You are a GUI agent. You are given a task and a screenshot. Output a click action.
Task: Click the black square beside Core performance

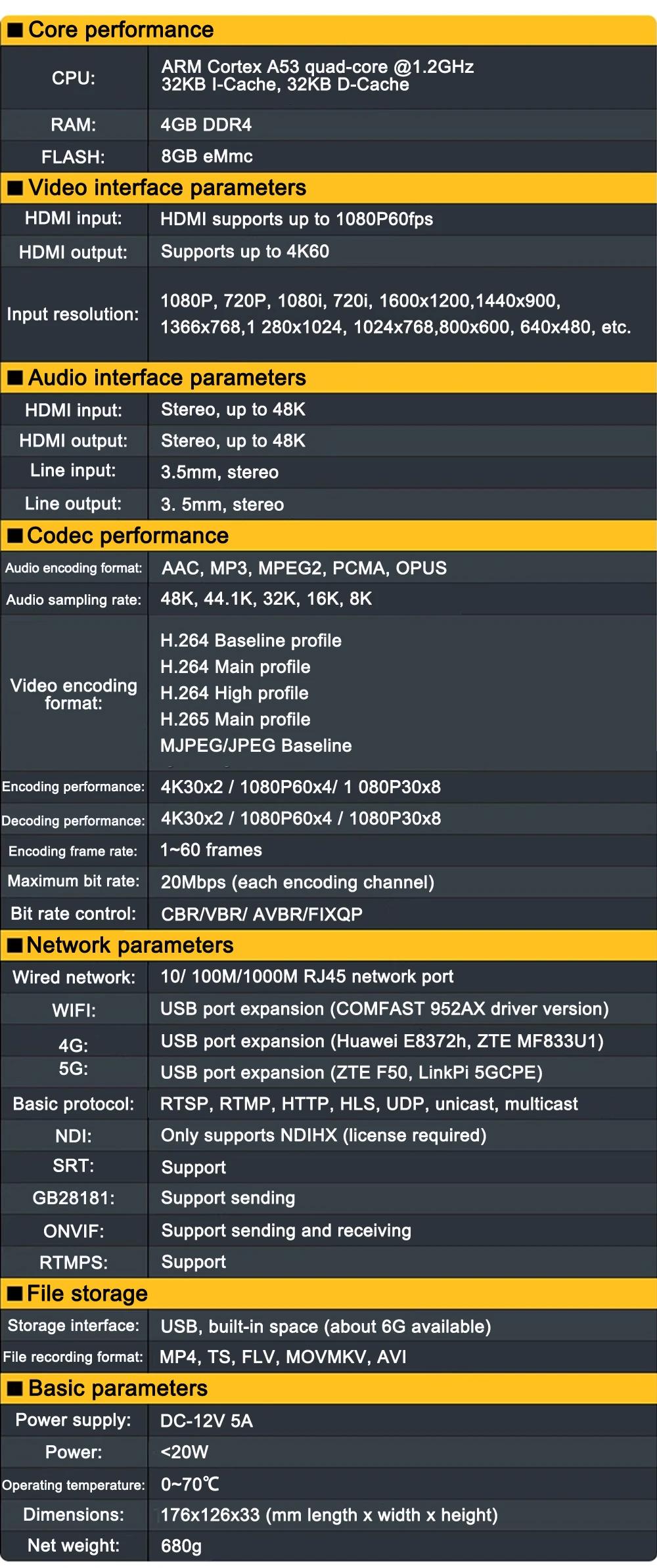coord(15,30)
